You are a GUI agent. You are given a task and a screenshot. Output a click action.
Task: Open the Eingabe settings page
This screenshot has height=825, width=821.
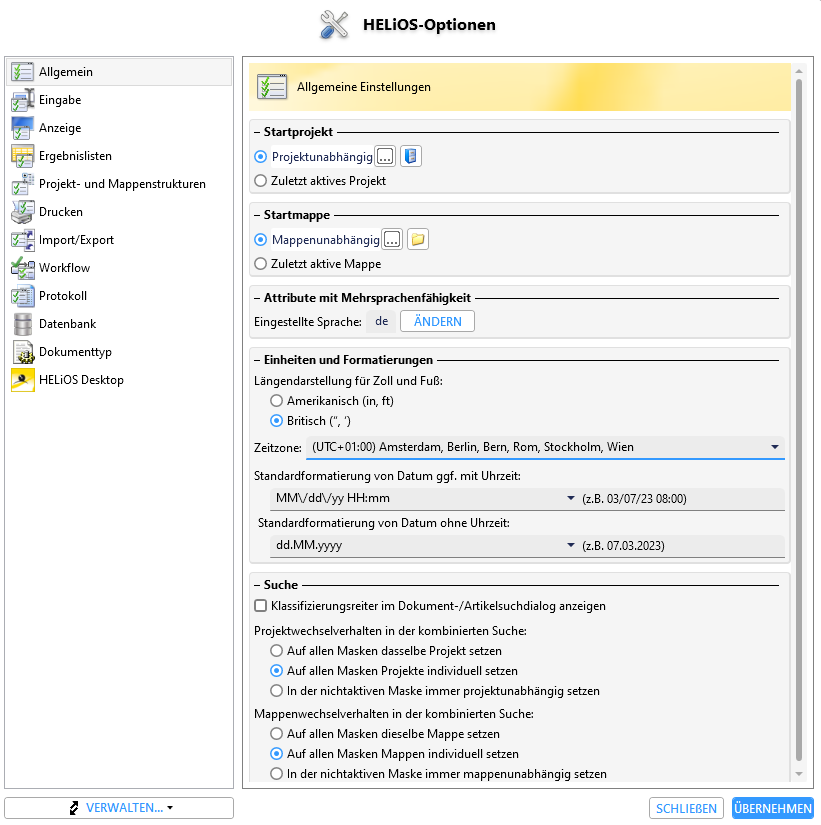(119, 100)
